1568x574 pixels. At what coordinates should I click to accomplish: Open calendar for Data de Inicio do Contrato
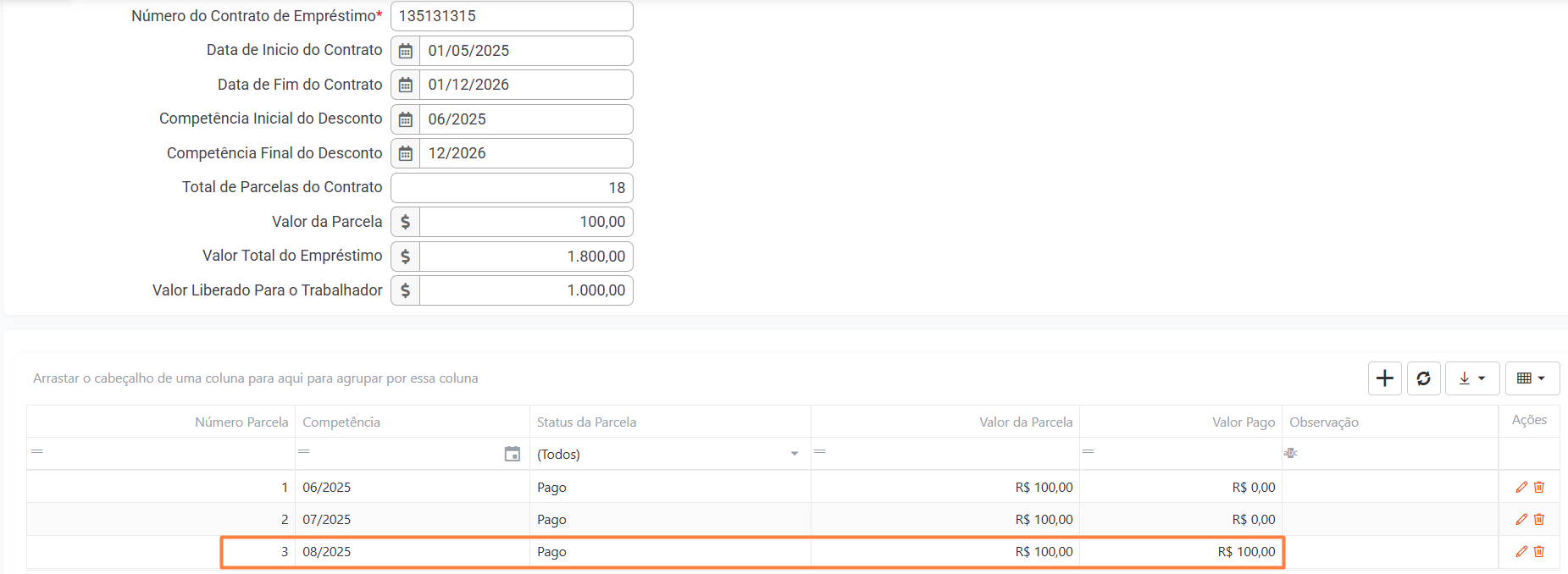(406, 51)
